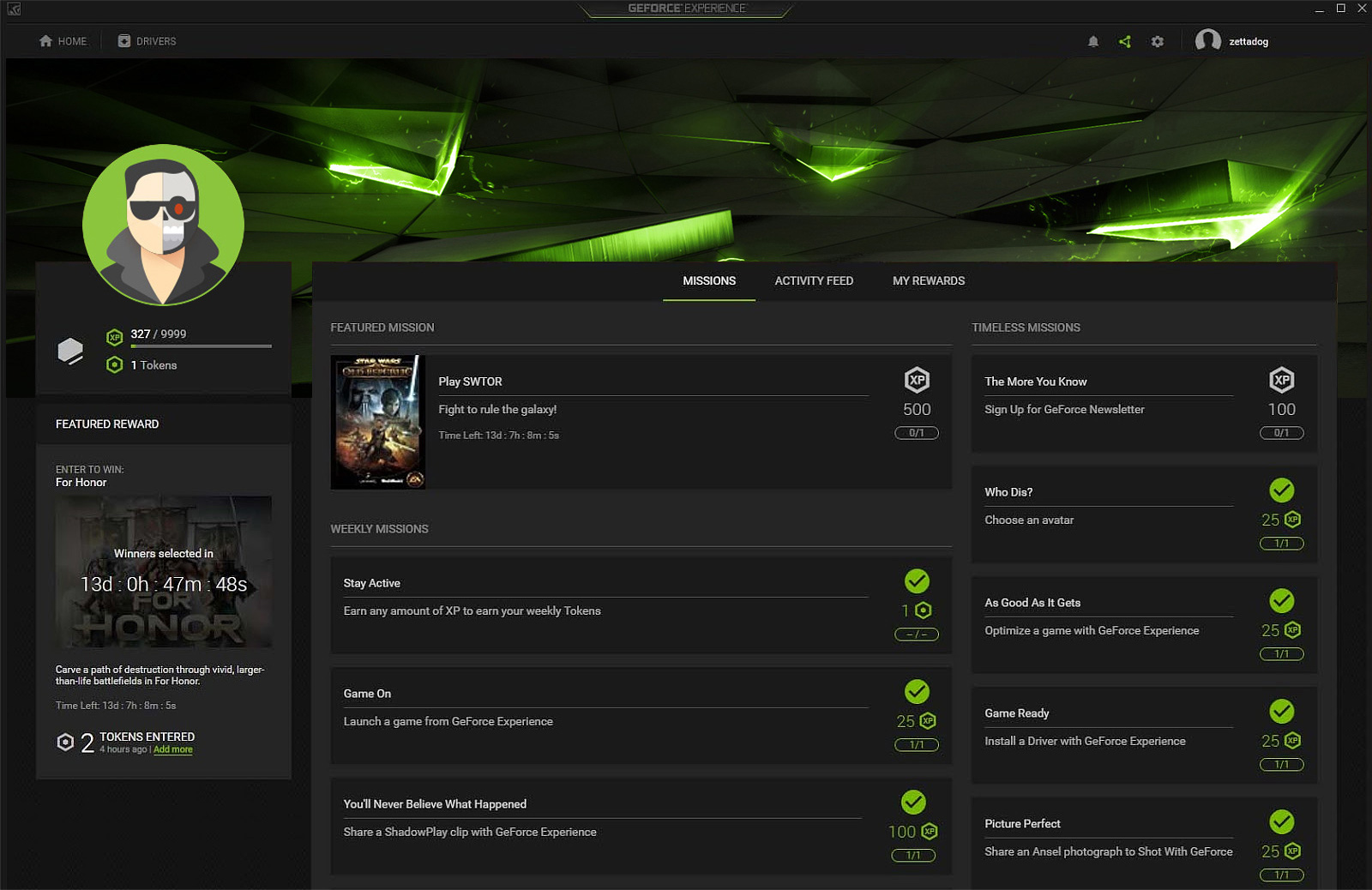The width and height of the screenshot is (1372, 890).
Task: Click the share icon in top bar
Action: coord(1125,41)
